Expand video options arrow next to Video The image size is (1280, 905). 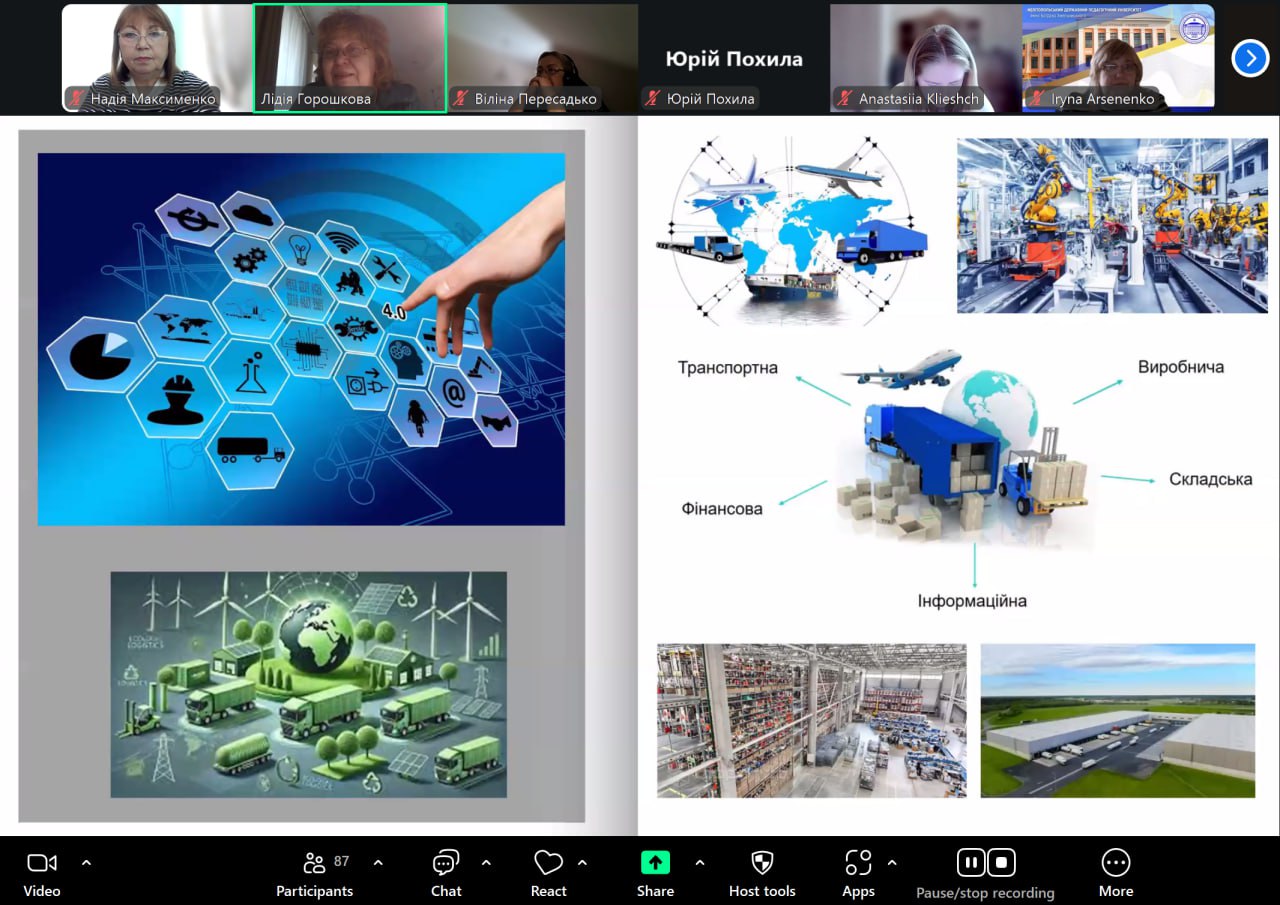[x=86, y=862]
